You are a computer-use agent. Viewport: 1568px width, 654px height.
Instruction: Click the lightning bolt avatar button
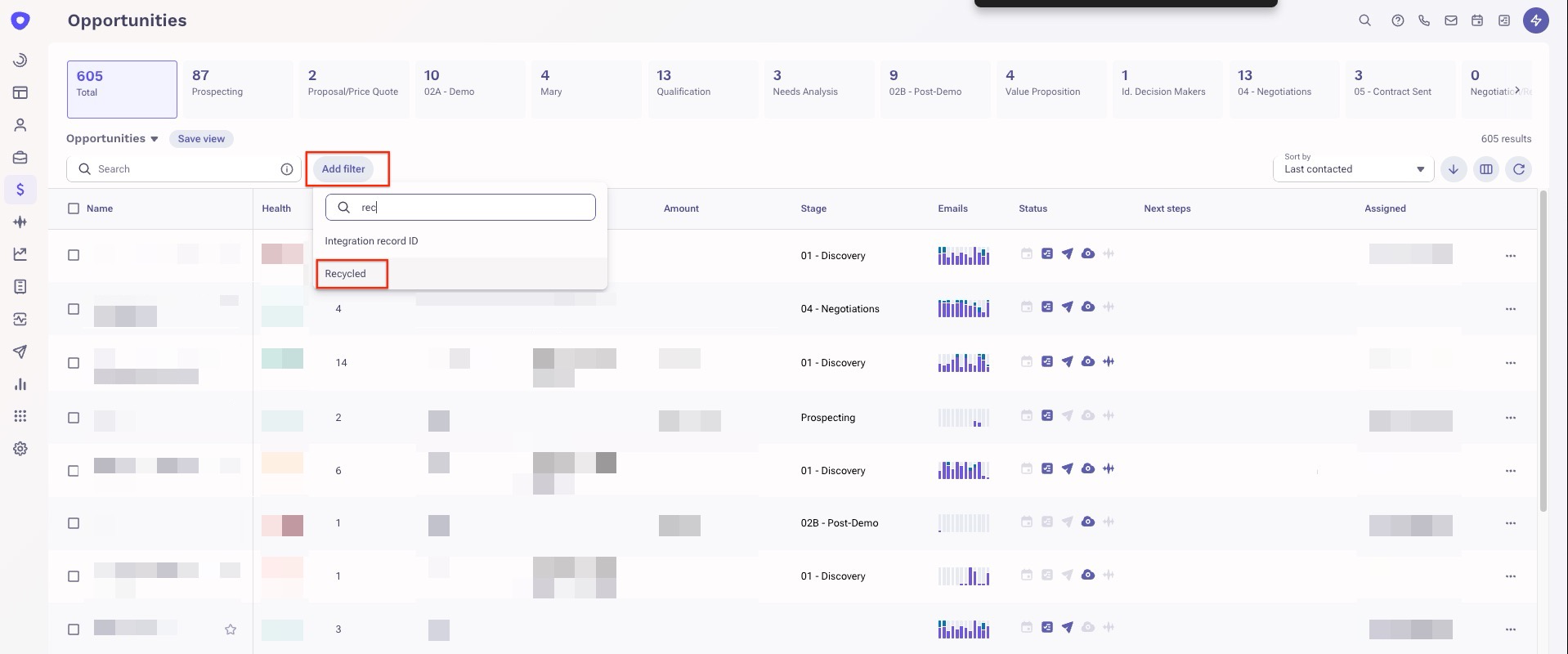(x=1536, y=20)
